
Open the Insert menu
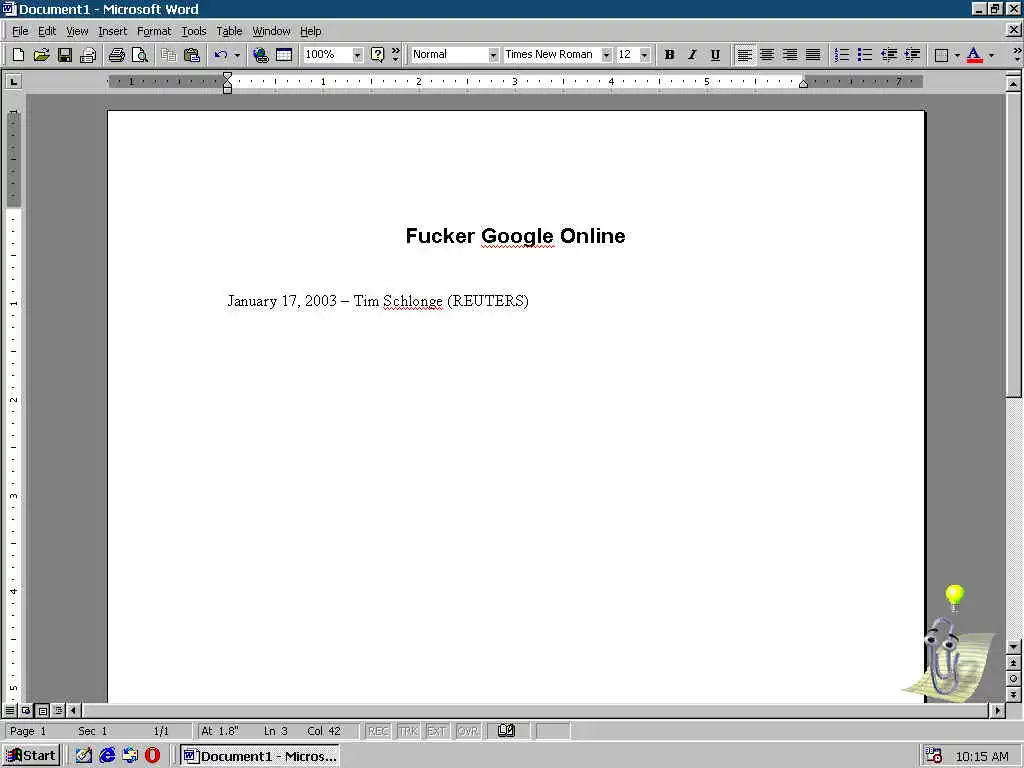(x=112, y=31)
